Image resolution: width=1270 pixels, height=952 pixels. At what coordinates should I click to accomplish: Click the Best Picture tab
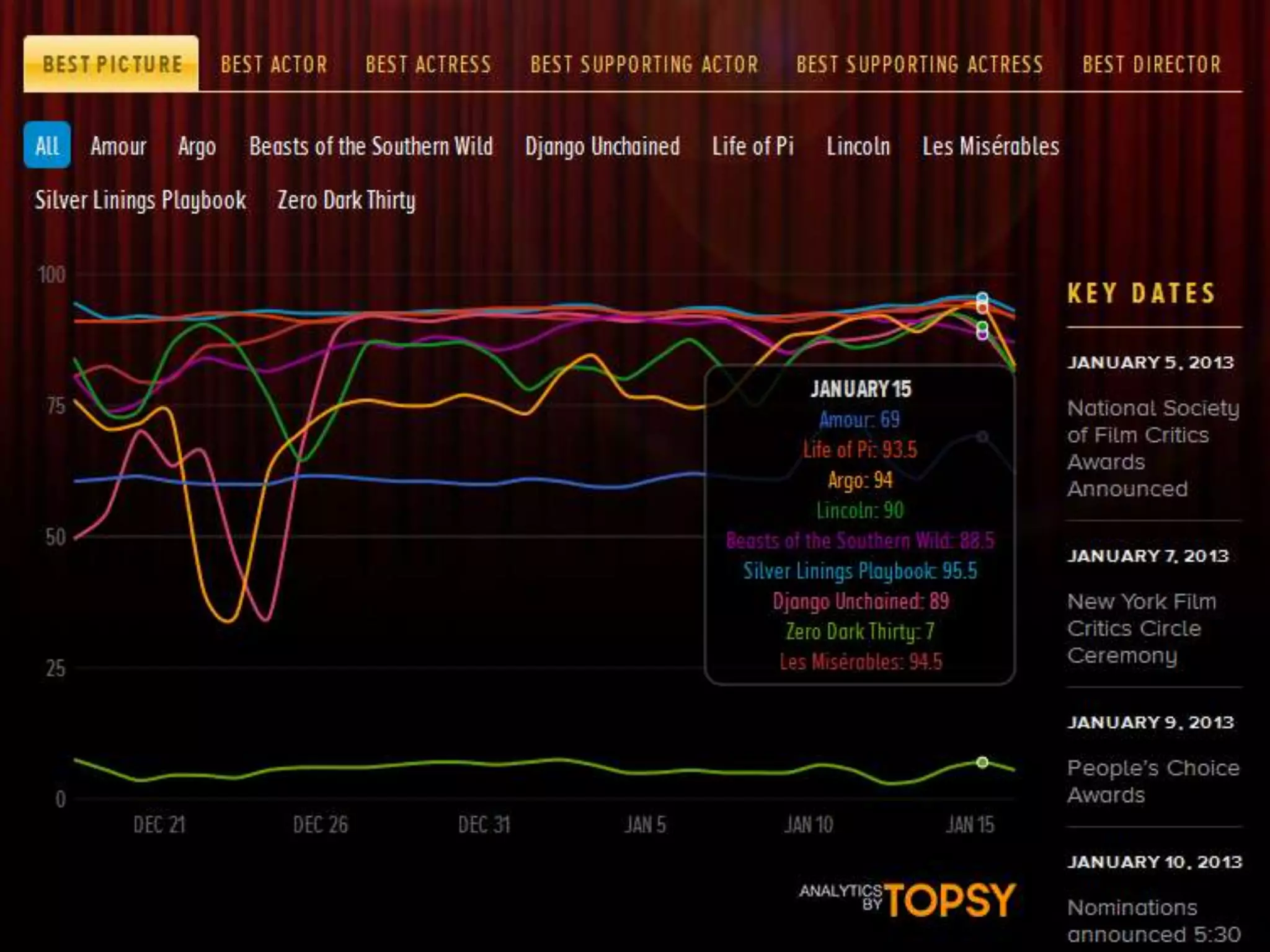coord(112,64)
